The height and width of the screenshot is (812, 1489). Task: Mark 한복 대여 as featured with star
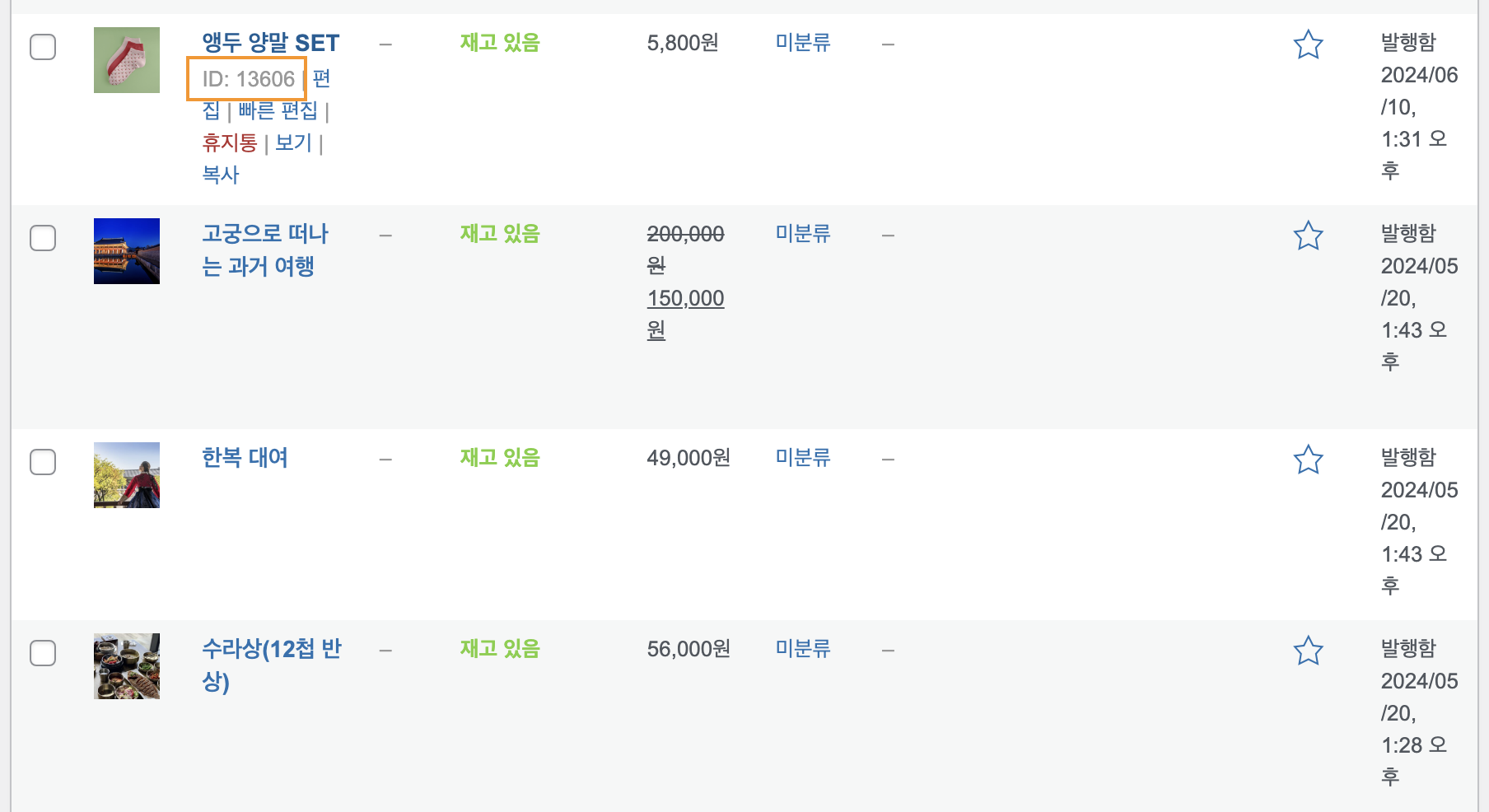(1308, 460)
